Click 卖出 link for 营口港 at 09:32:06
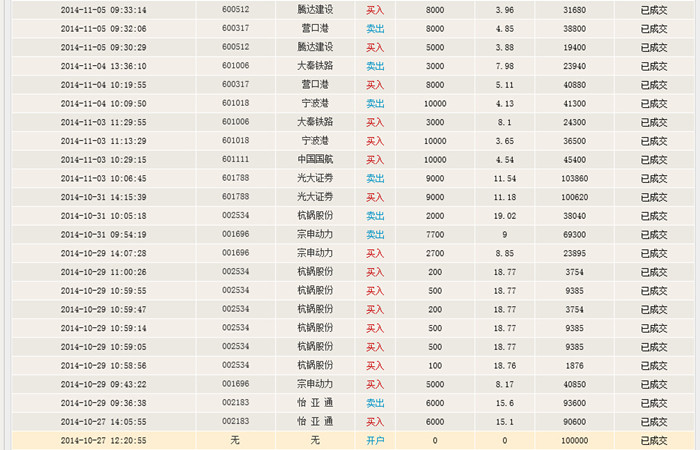Image resolution: width=700 pixels, height=450 pixels. (x=375, y=29)
